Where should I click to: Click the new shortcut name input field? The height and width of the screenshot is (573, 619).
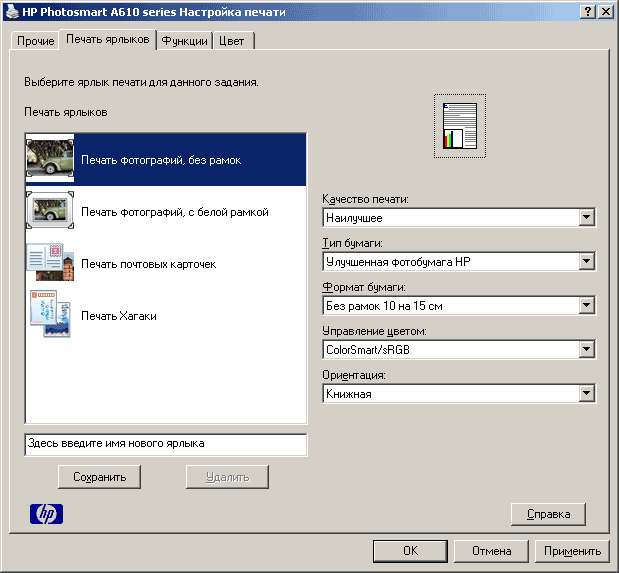tap(166, 444)
